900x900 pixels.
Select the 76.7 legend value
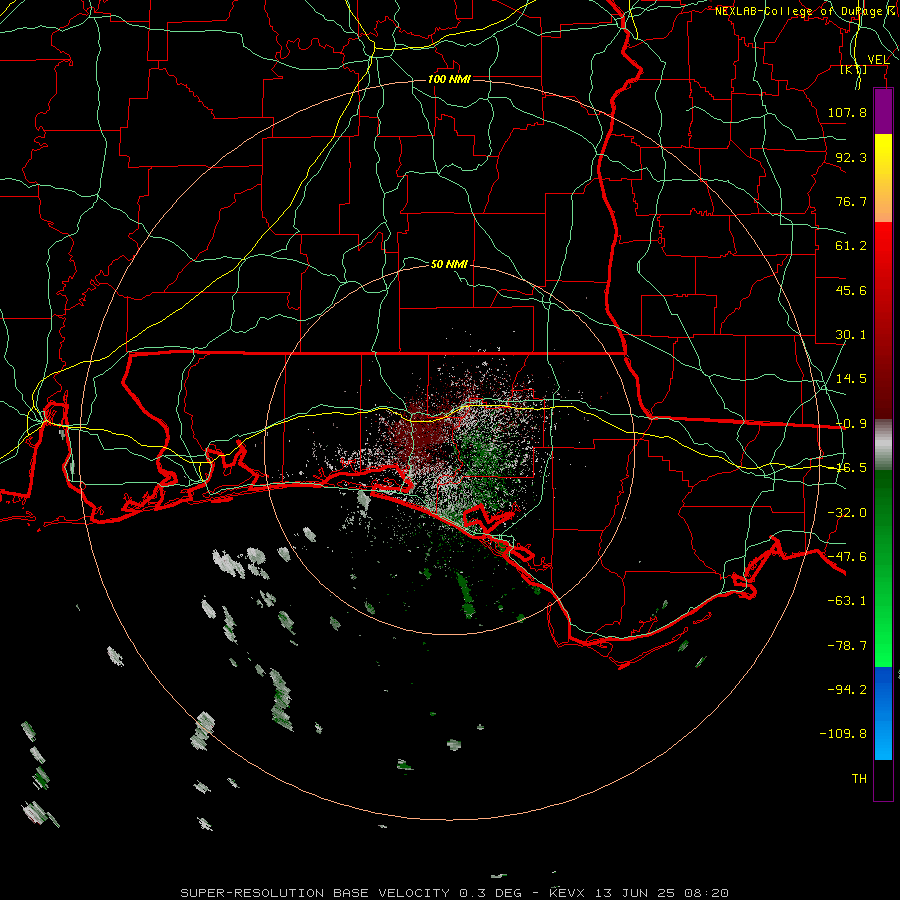click(851, 201)
